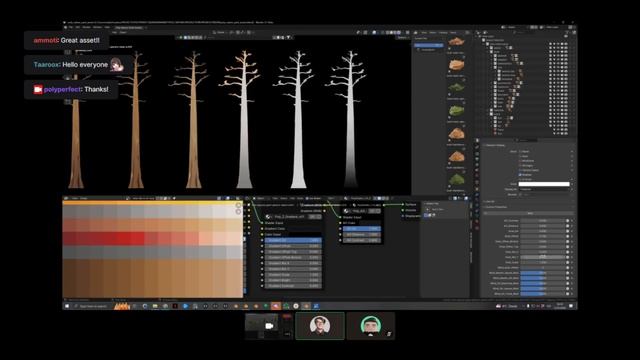Click ammoti's Great asset chat message

pyautogui.click(x=67, y=40)
